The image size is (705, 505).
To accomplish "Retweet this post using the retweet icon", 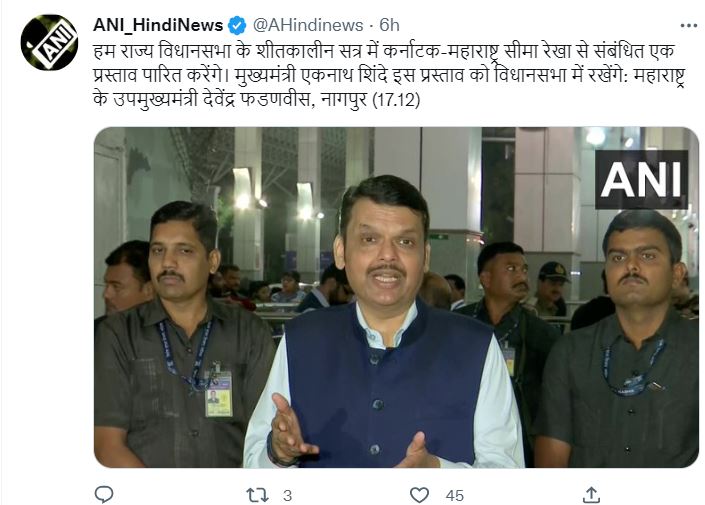I will tap(258, 495).
